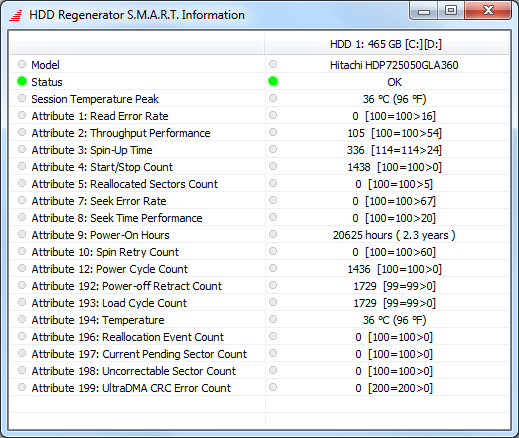Select the Attribute 1: Read Error Rate row
Image resolution: width=519 pixels, height=438 pixels.
pos(260,116)
